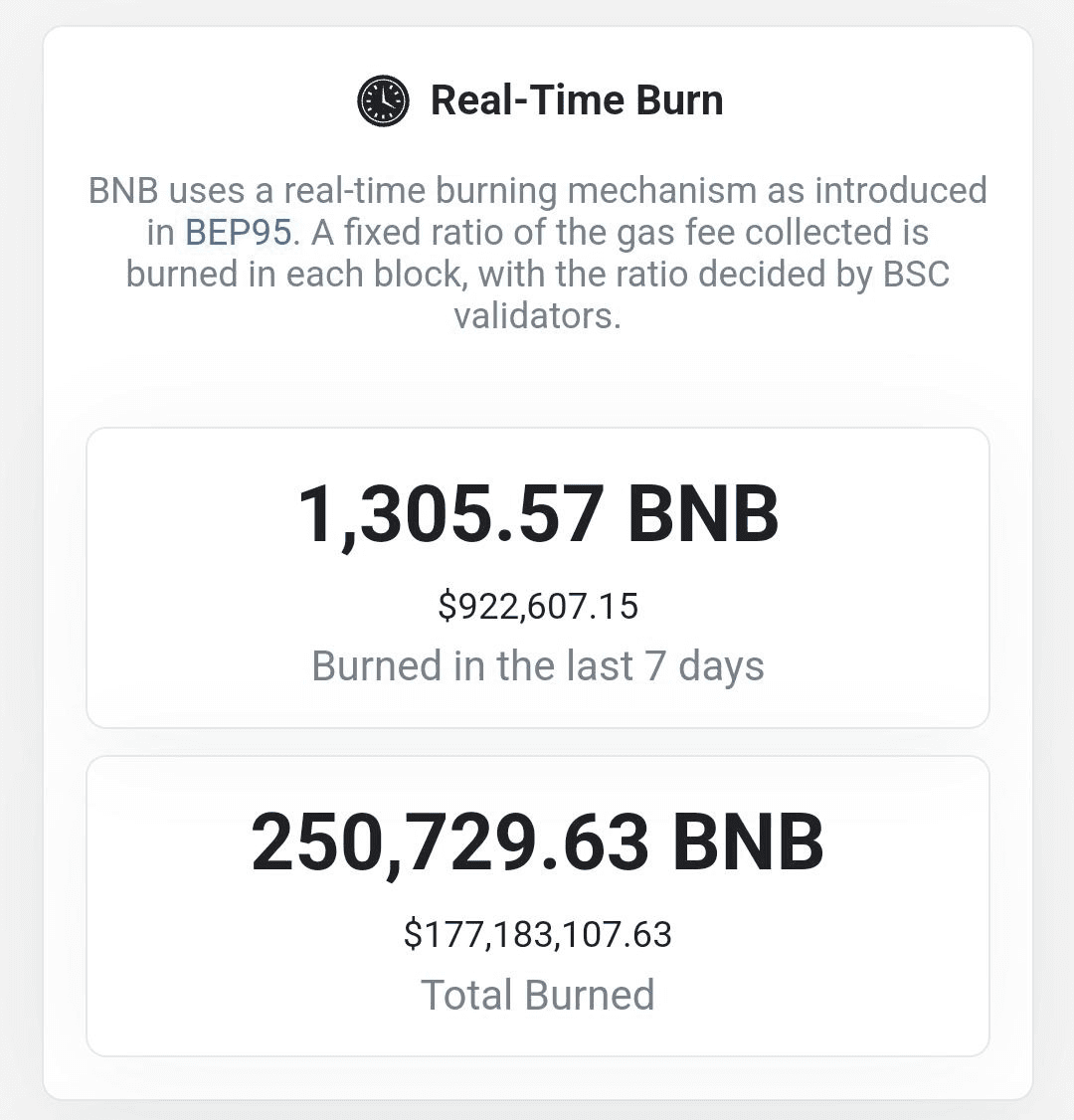Click the 'BNB' unit after 1,305.57
The image size is (1074, 1120).
click(703, 514)
